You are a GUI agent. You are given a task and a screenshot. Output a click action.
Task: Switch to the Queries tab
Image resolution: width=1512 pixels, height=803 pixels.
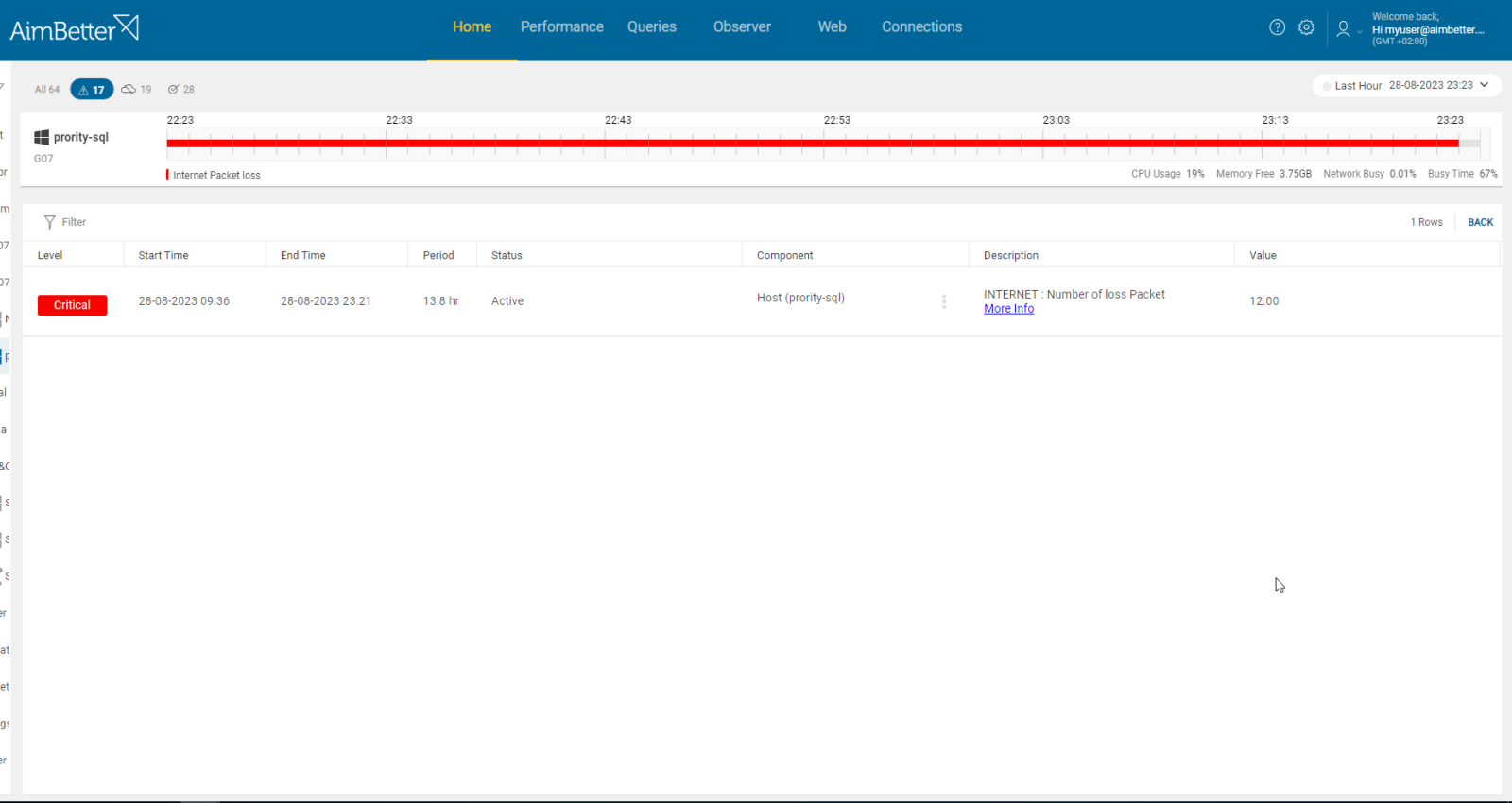tap(652, 27)
